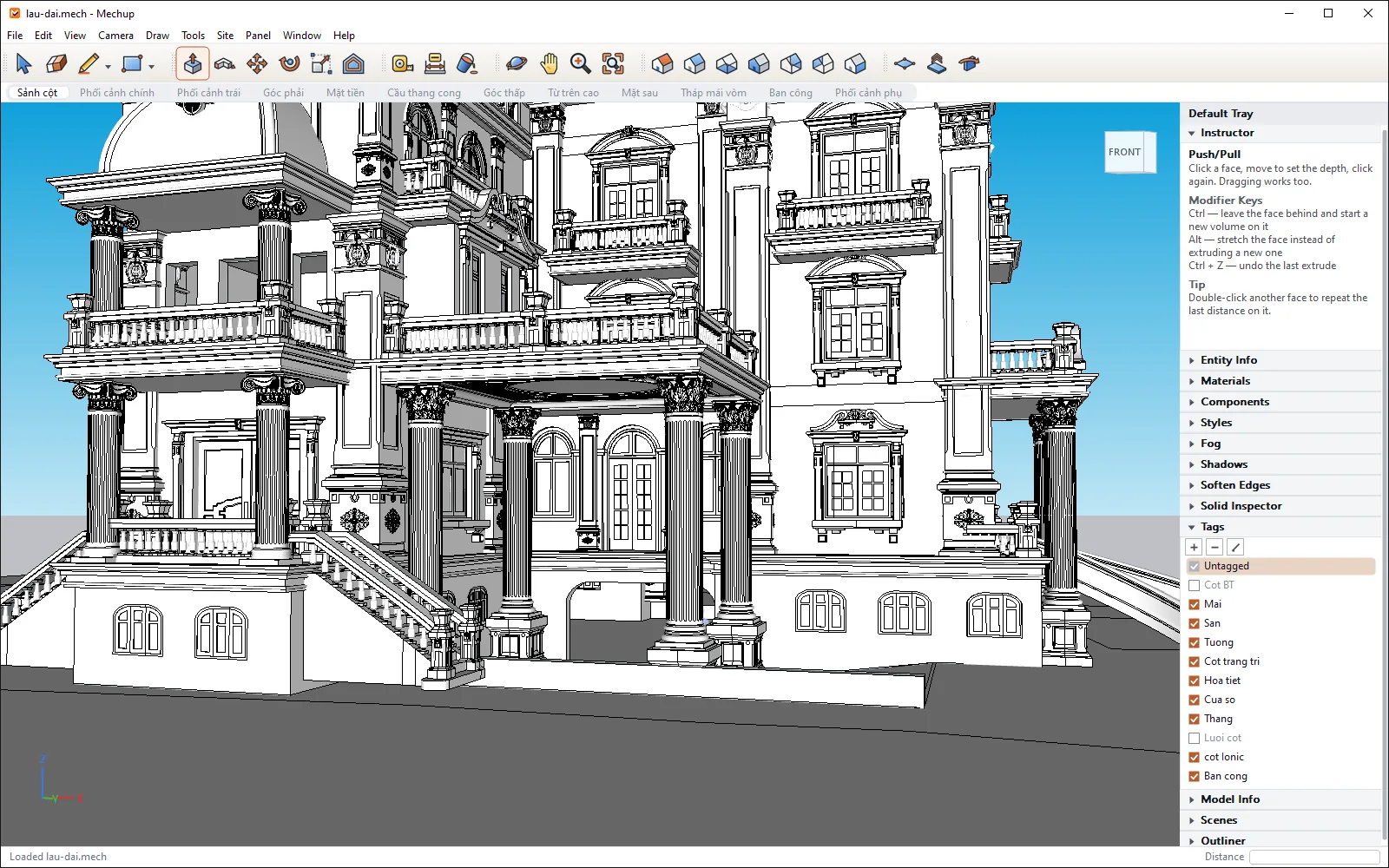Activate the Orbit camera tool
Viewport: 1389px width, 868px height.
(517, 63)
